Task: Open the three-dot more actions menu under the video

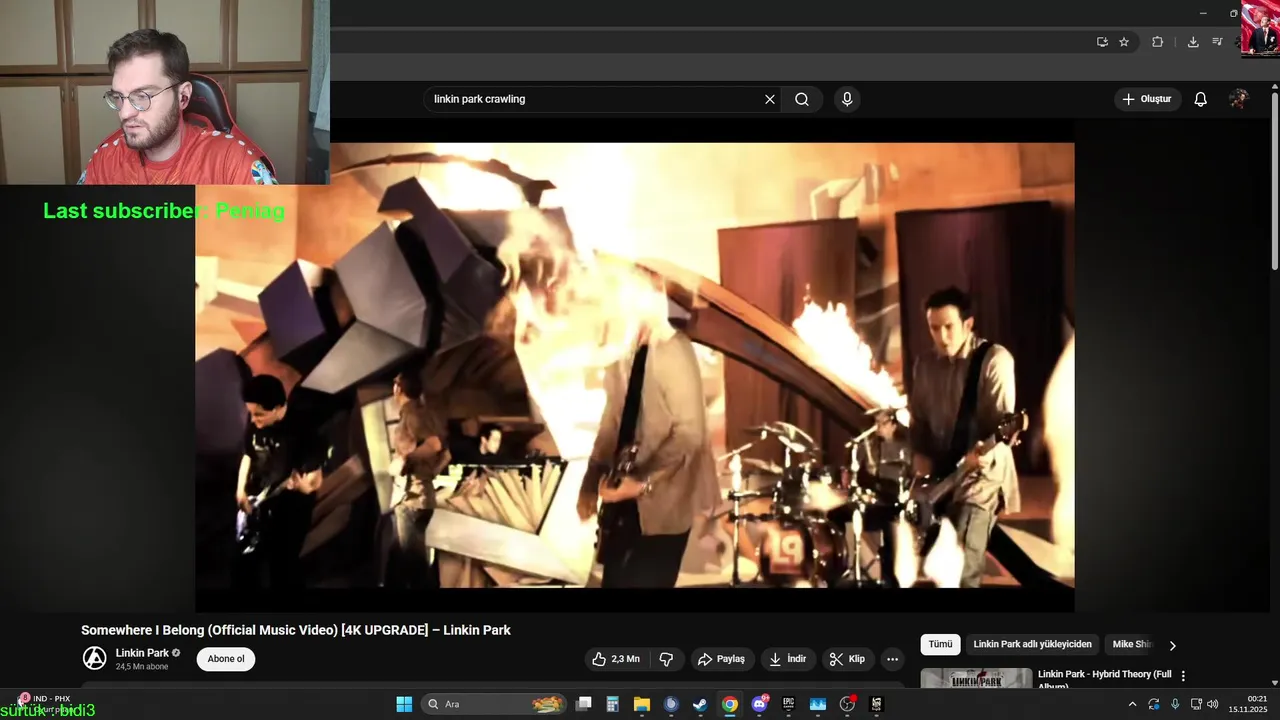Action: (892, 659)
